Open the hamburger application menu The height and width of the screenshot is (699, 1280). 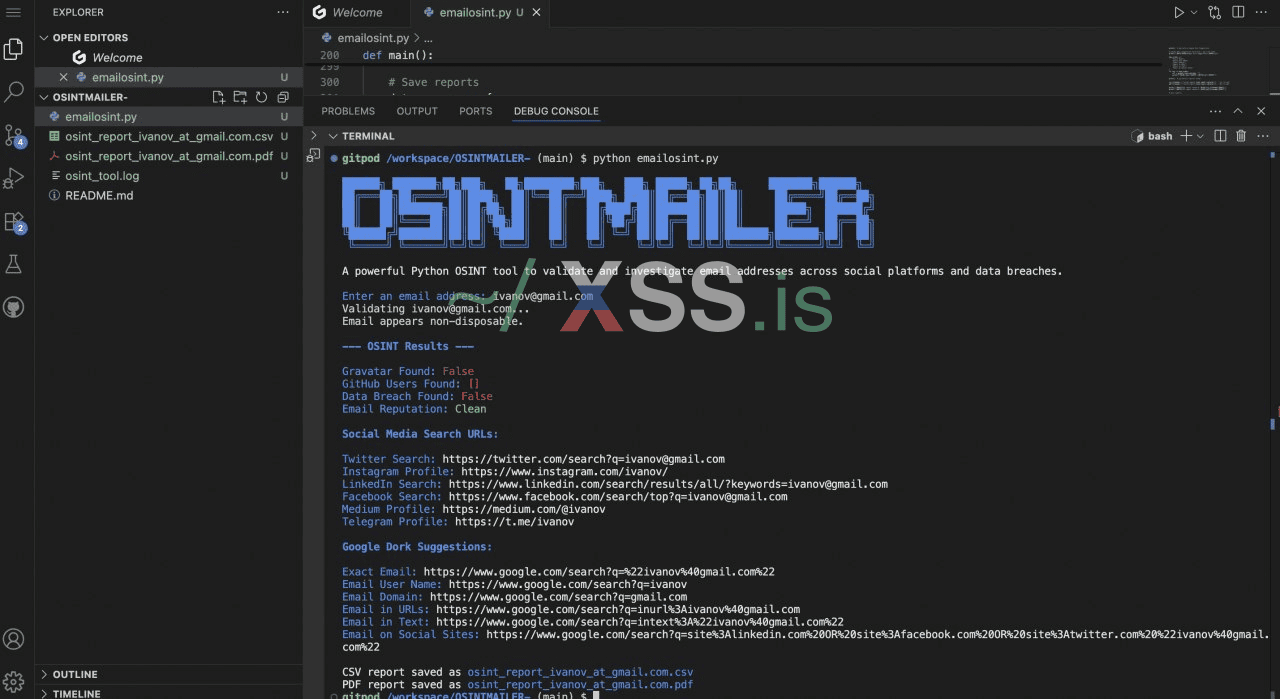pyautogui.click(x=14, y=12)
